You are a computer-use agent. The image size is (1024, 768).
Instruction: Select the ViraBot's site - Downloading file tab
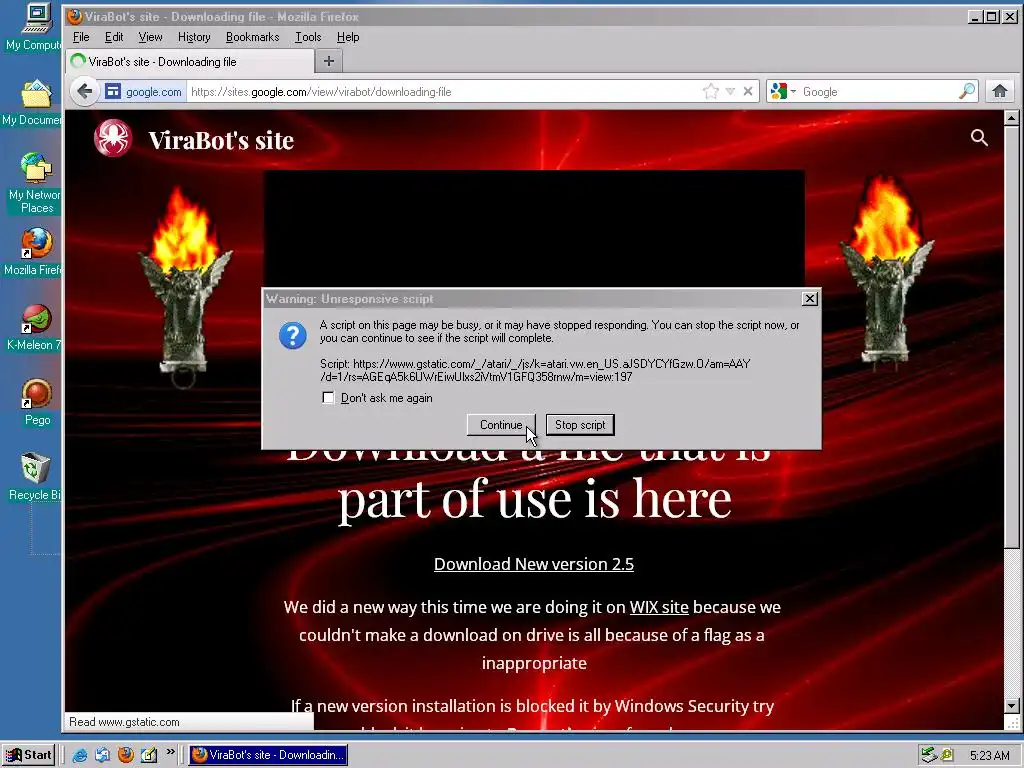click(190, 62)
